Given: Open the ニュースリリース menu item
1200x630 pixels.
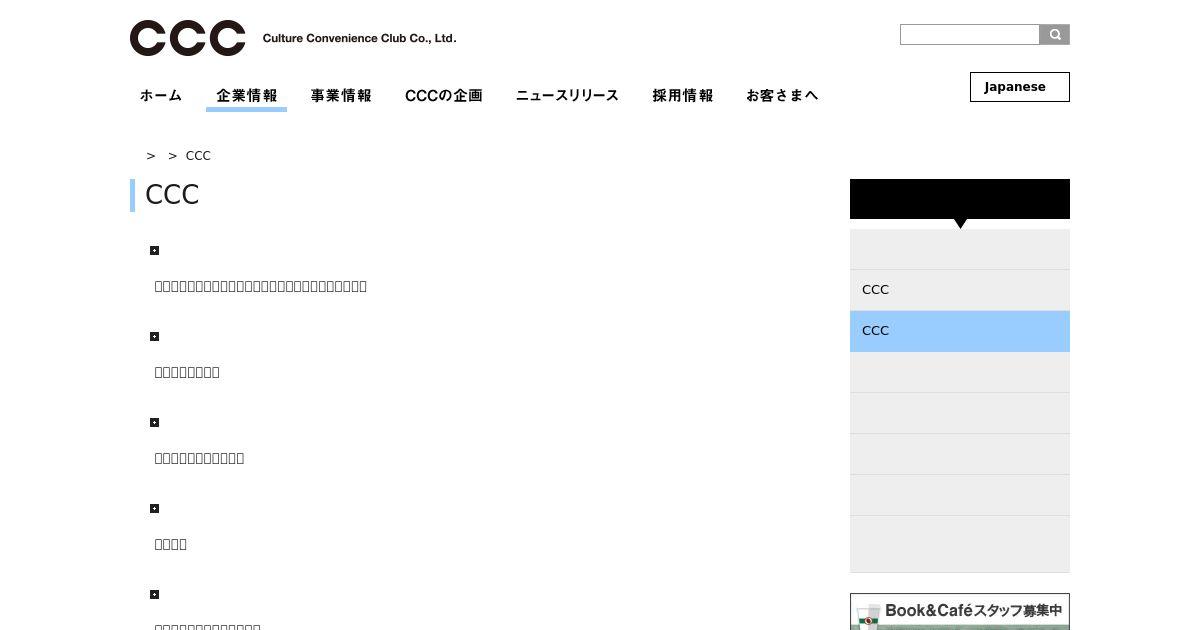Looking at the screenshot, I should click(567, 95).
